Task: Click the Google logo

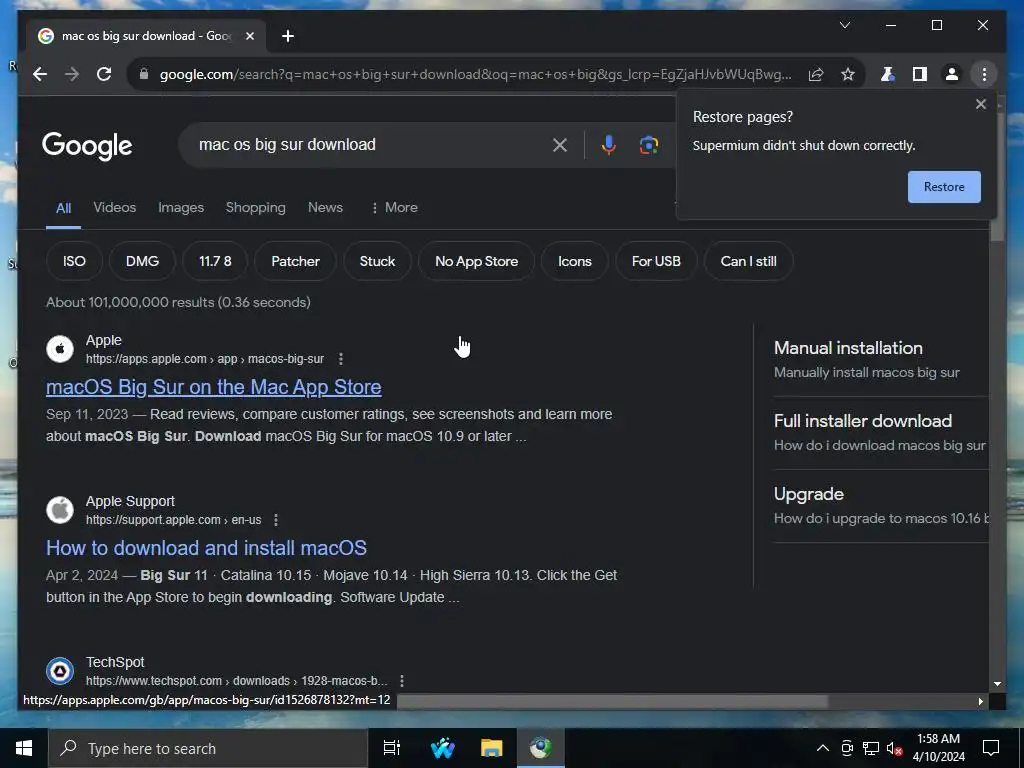Action: (x=87, y=146)
